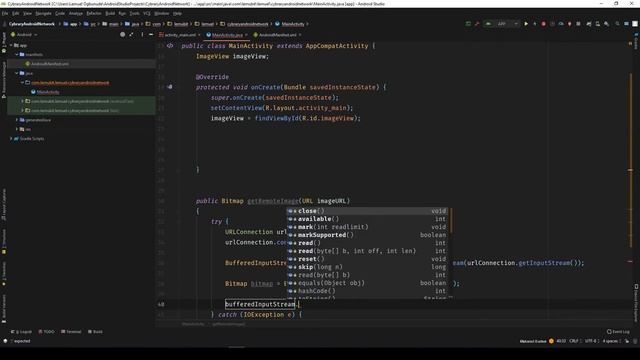Click the MainActivity breadcrumb in navigation bar
Image resolution: width=640 pixels, height=360 pixels.
pos(290,24)
